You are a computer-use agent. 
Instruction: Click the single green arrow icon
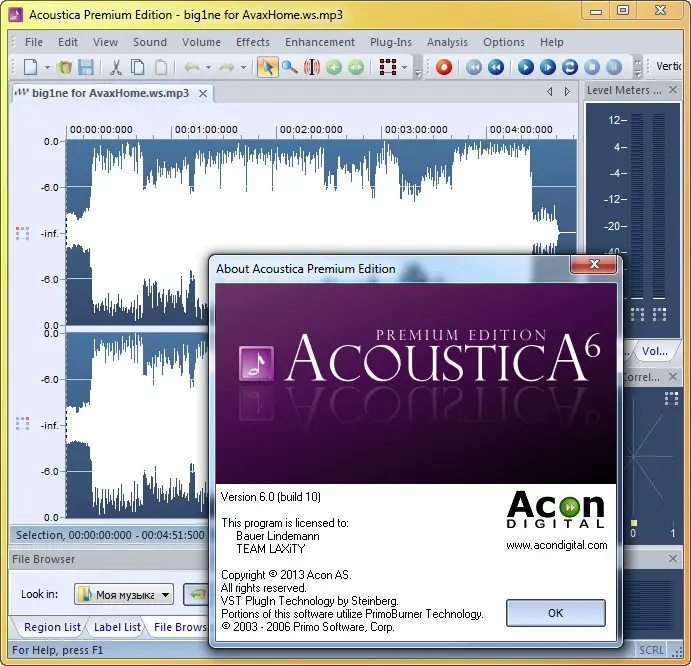pyautogui.click(x=334, y=67)
